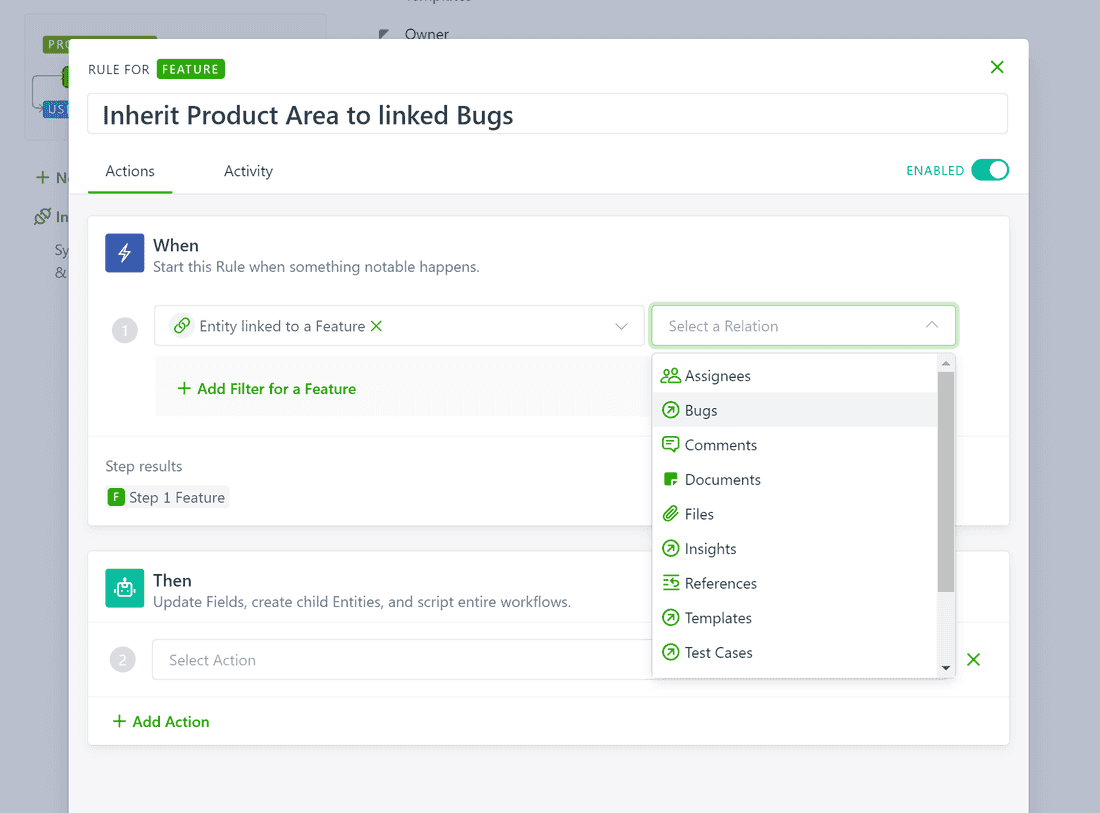Click the Add Action link
Screen dimensions: 1100x813
tap(161, 722)
